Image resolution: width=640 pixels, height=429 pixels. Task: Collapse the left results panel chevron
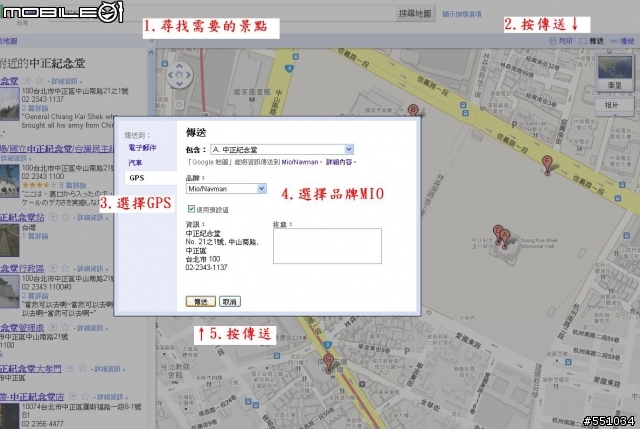151,41
